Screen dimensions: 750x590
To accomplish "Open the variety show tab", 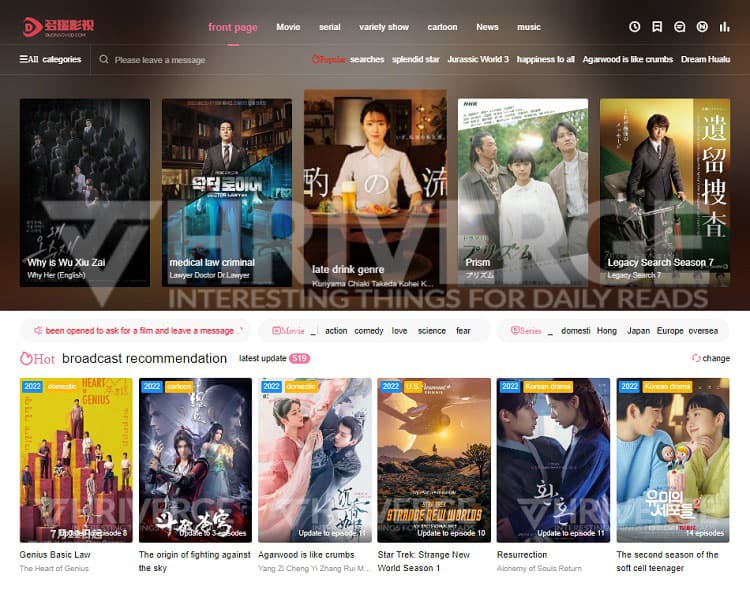I will tap(384, 27).
